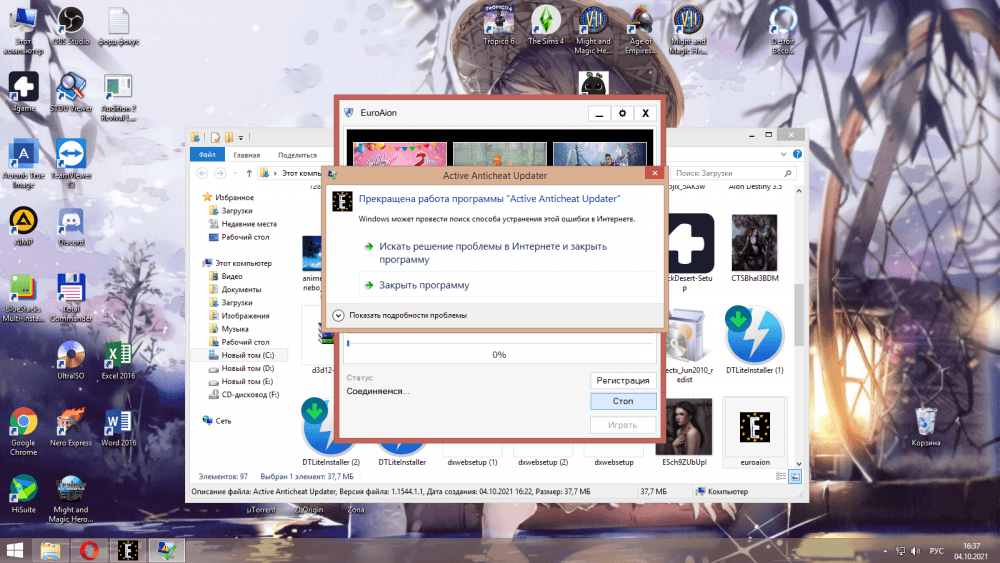Open OBS Studio desktop shortcut

tap(70, 23)
